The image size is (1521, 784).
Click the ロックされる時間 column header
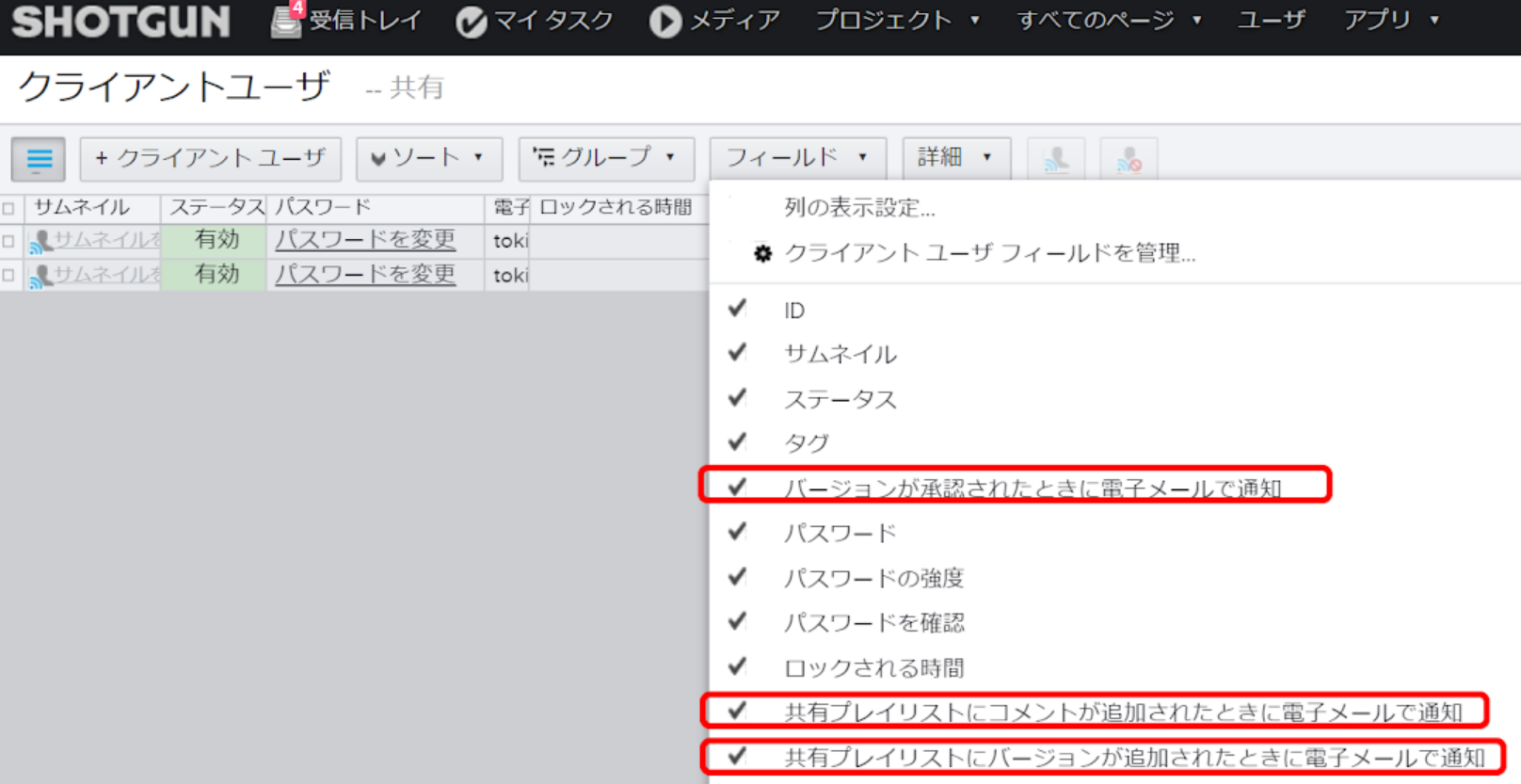click(x=620, y=208)
